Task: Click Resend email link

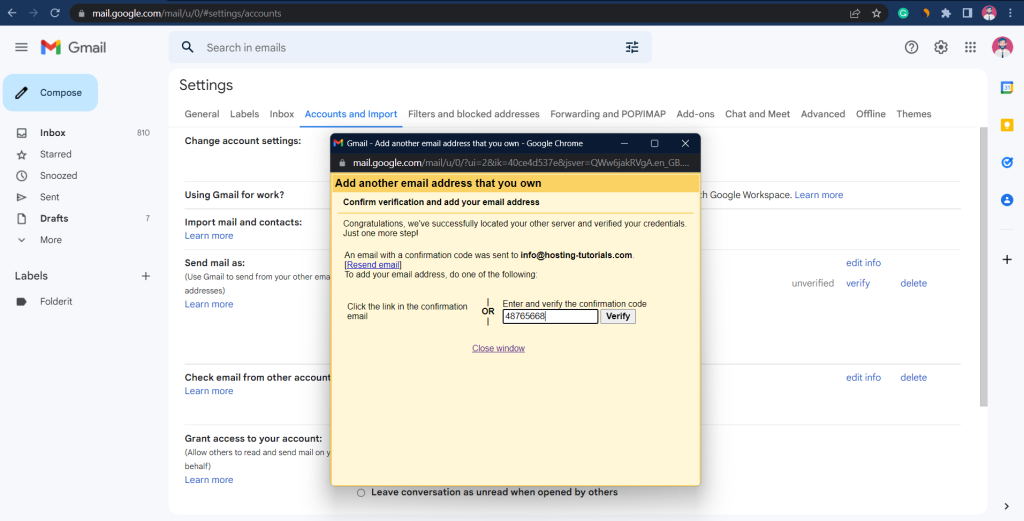Action: pyautogui.click(x=372, y=265)
